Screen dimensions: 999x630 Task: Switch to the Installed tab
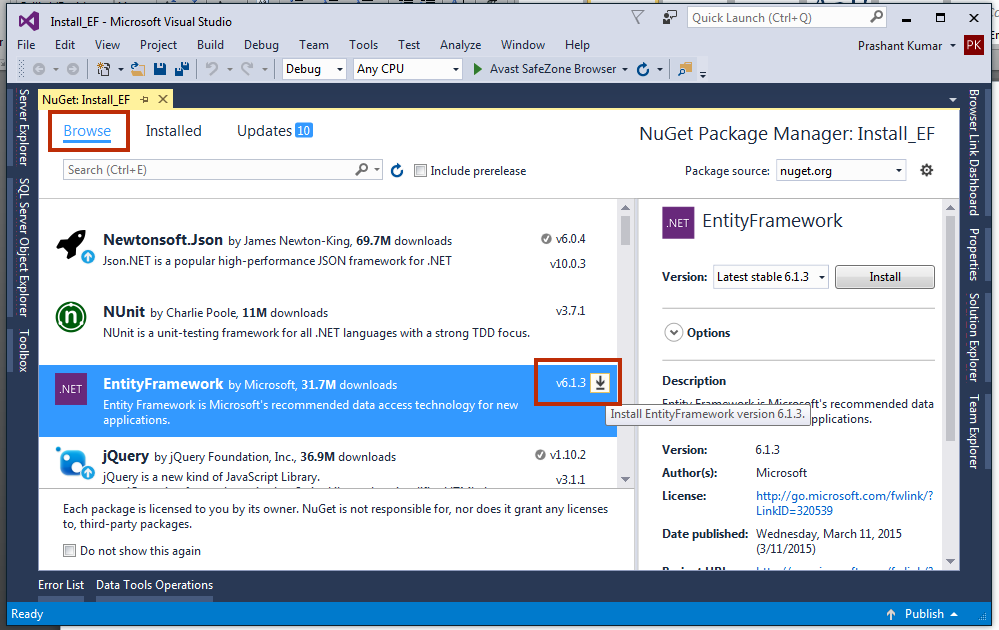173,131
